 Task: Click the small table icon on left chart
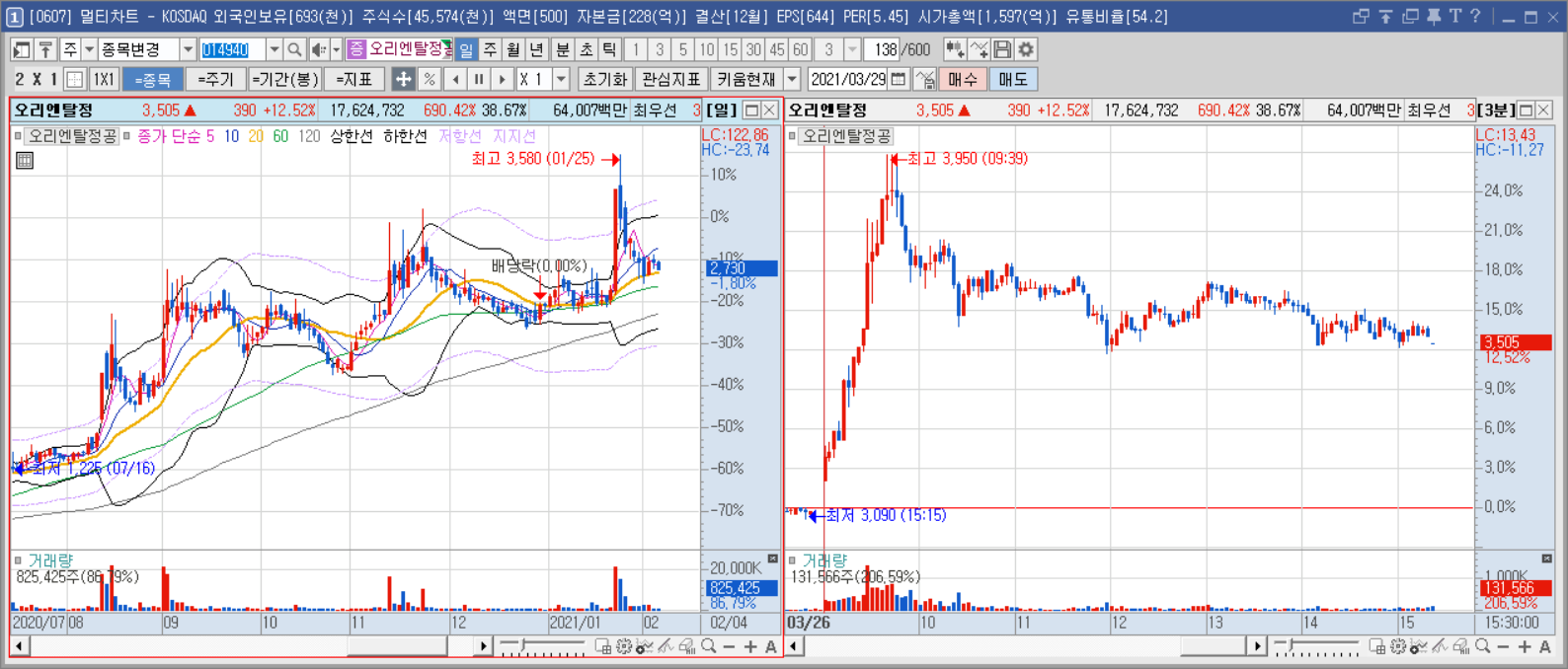[x=25, y=160]
